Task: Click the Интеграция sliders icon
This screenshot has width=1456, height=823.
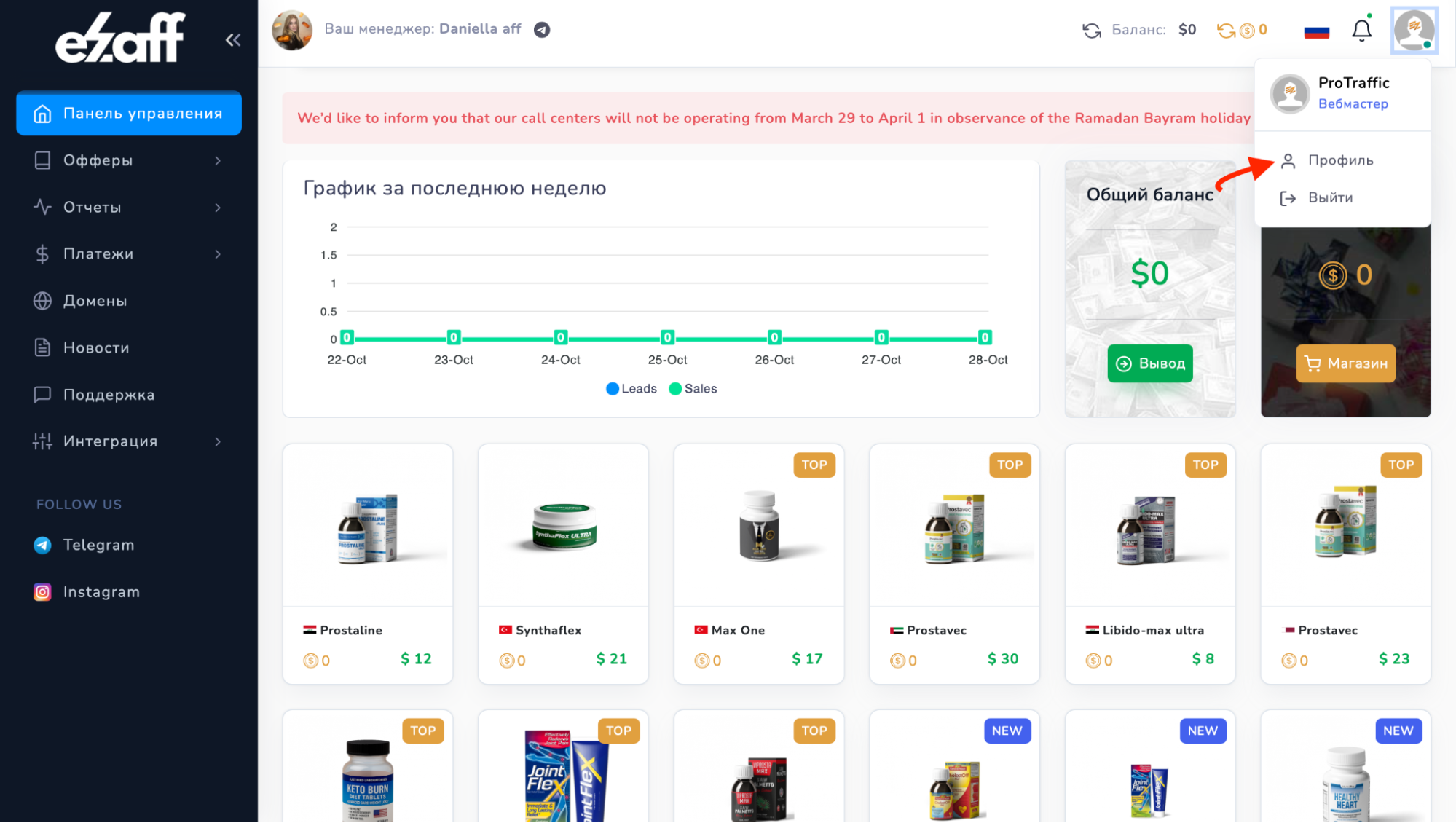Action: pos(42,441)
